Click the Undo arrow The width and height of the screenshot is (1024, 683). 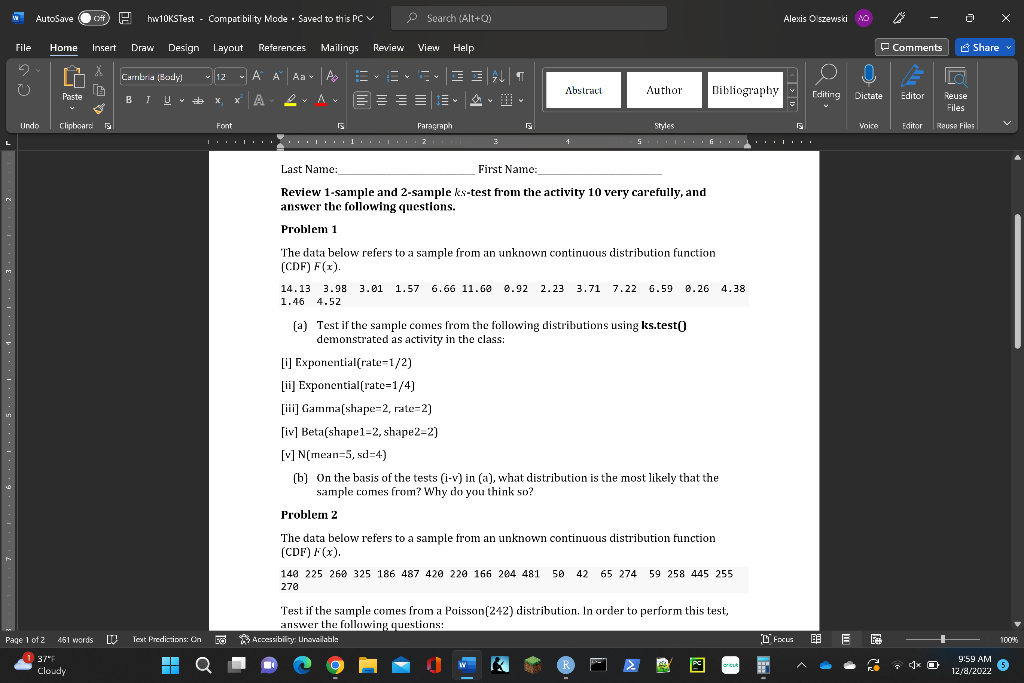tap(24, 70)
